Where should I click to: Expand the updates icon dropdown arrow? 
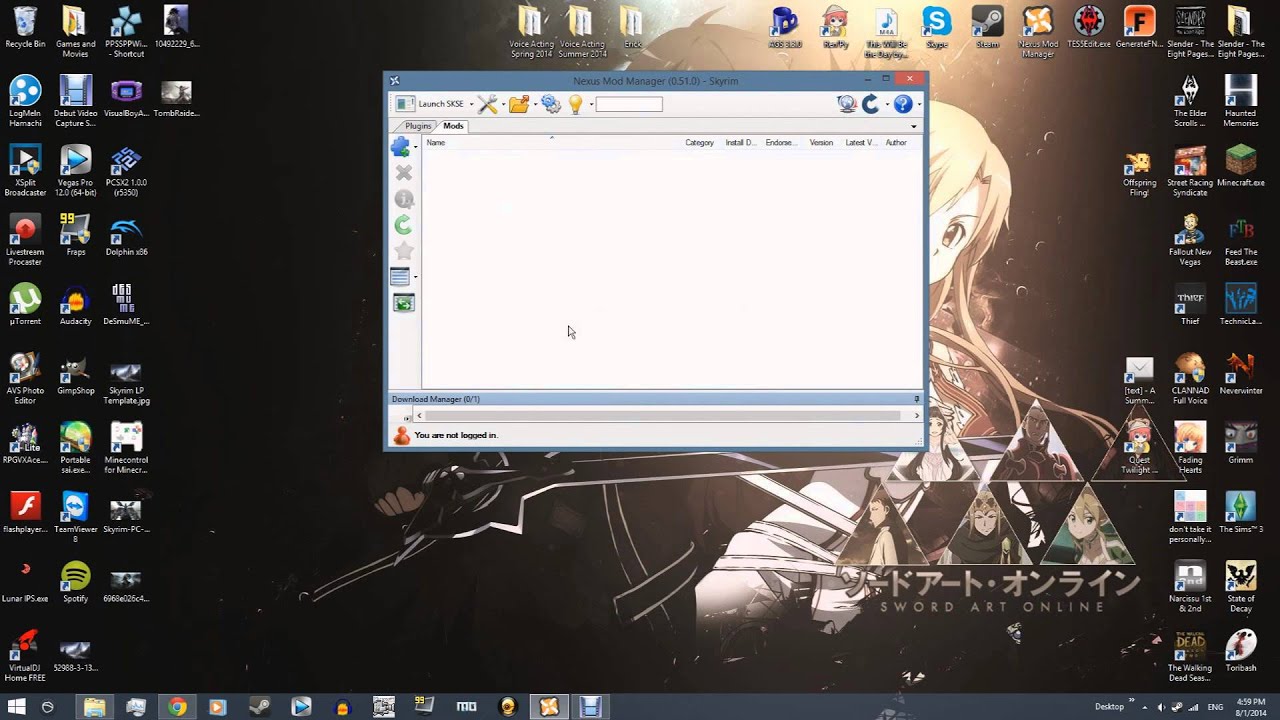point(886,104)
